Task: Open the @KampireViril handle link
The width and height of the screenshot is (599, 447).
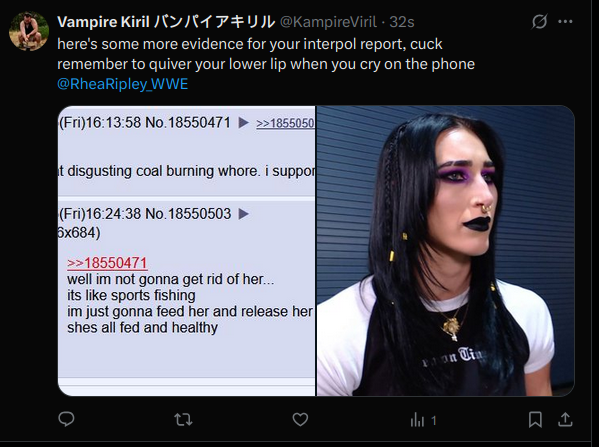Action: (328, 22)
